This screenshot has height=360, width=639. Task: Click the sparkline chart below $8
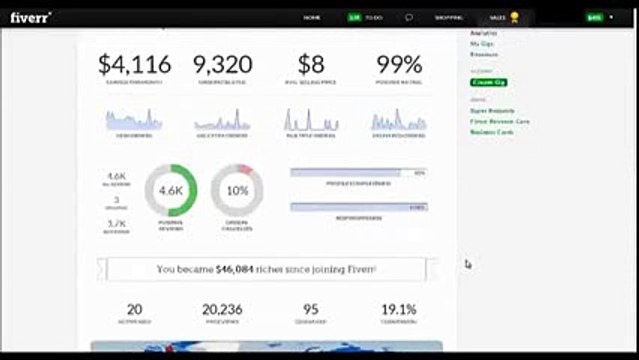click(311, 119)
